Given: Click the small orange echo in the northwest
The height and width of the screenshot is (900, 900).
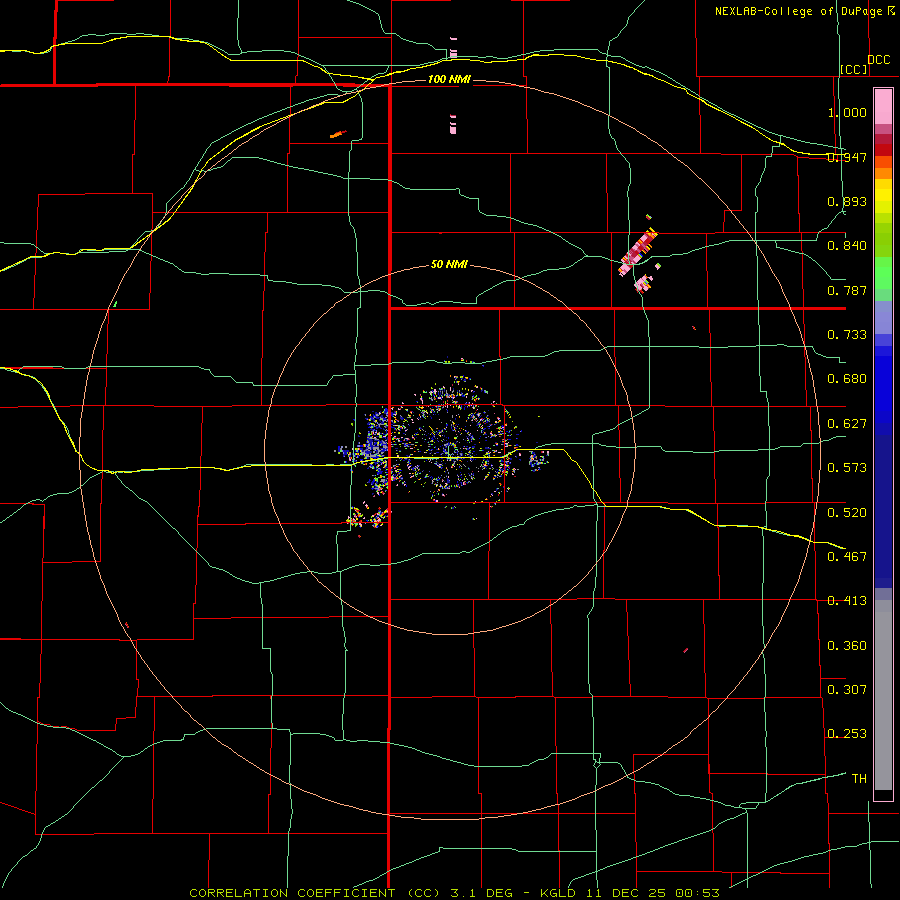Looking at the screenshot, I should tap(338, 134).
